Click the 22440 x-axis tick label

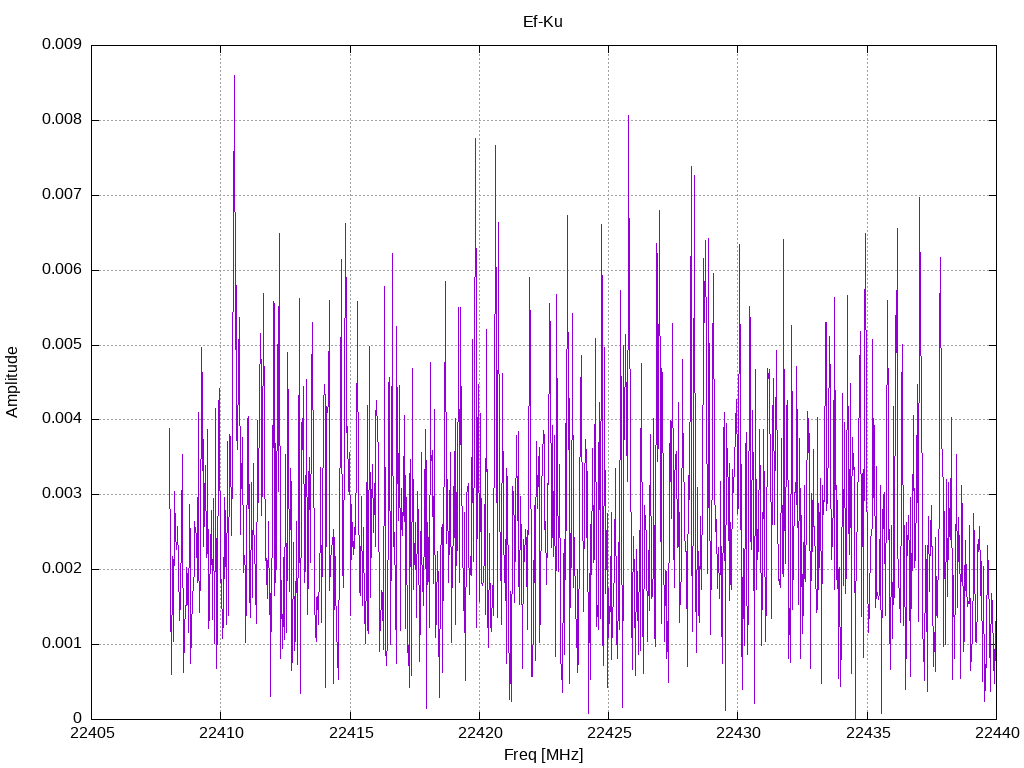(997, 733)
